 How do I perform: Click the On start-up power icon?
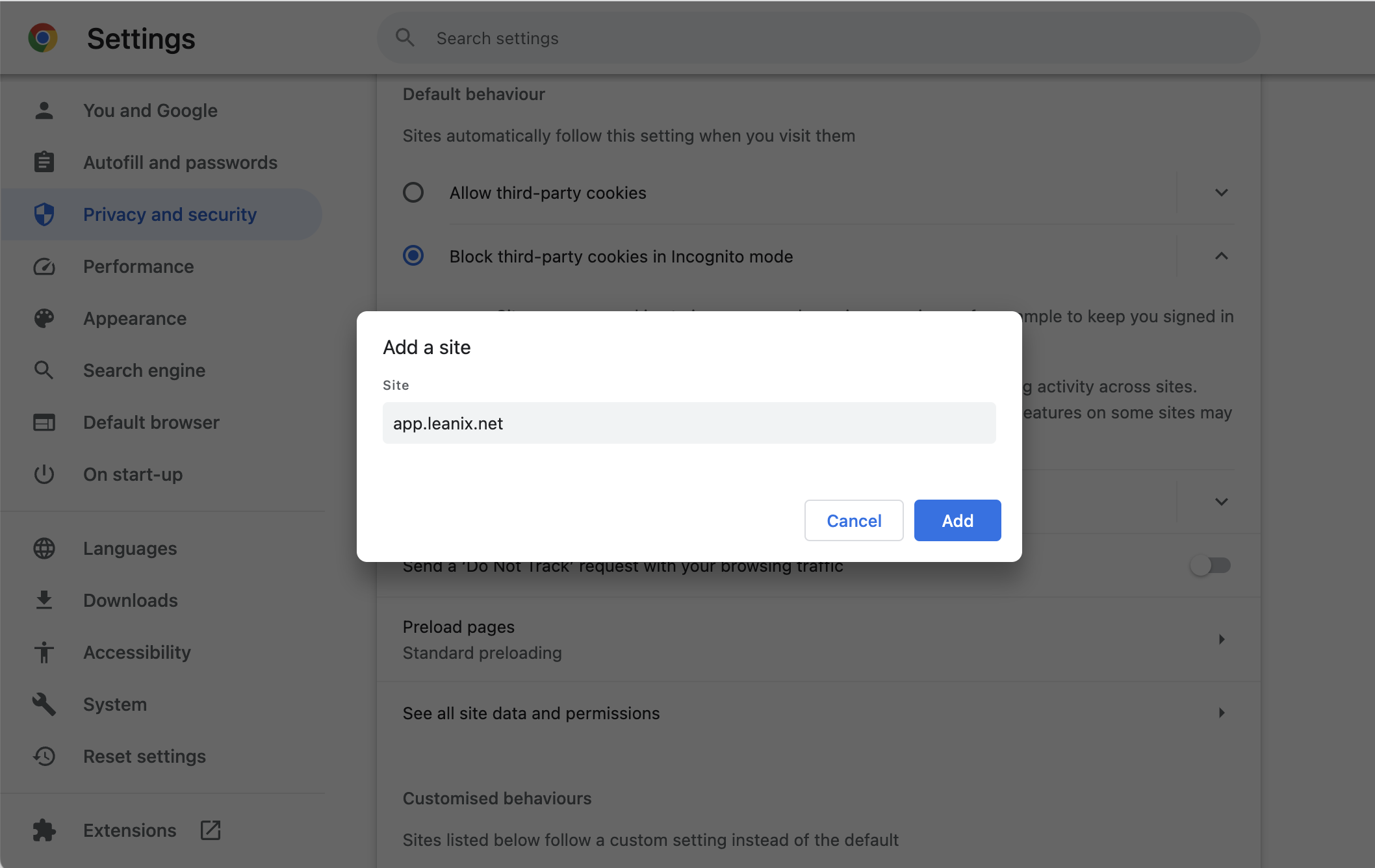coord(44,474)
